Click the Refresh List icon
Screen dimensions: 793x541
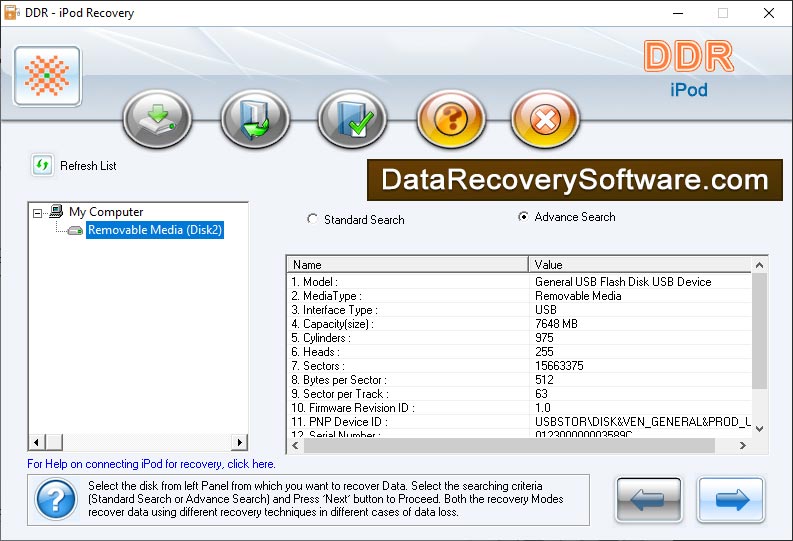42,165
